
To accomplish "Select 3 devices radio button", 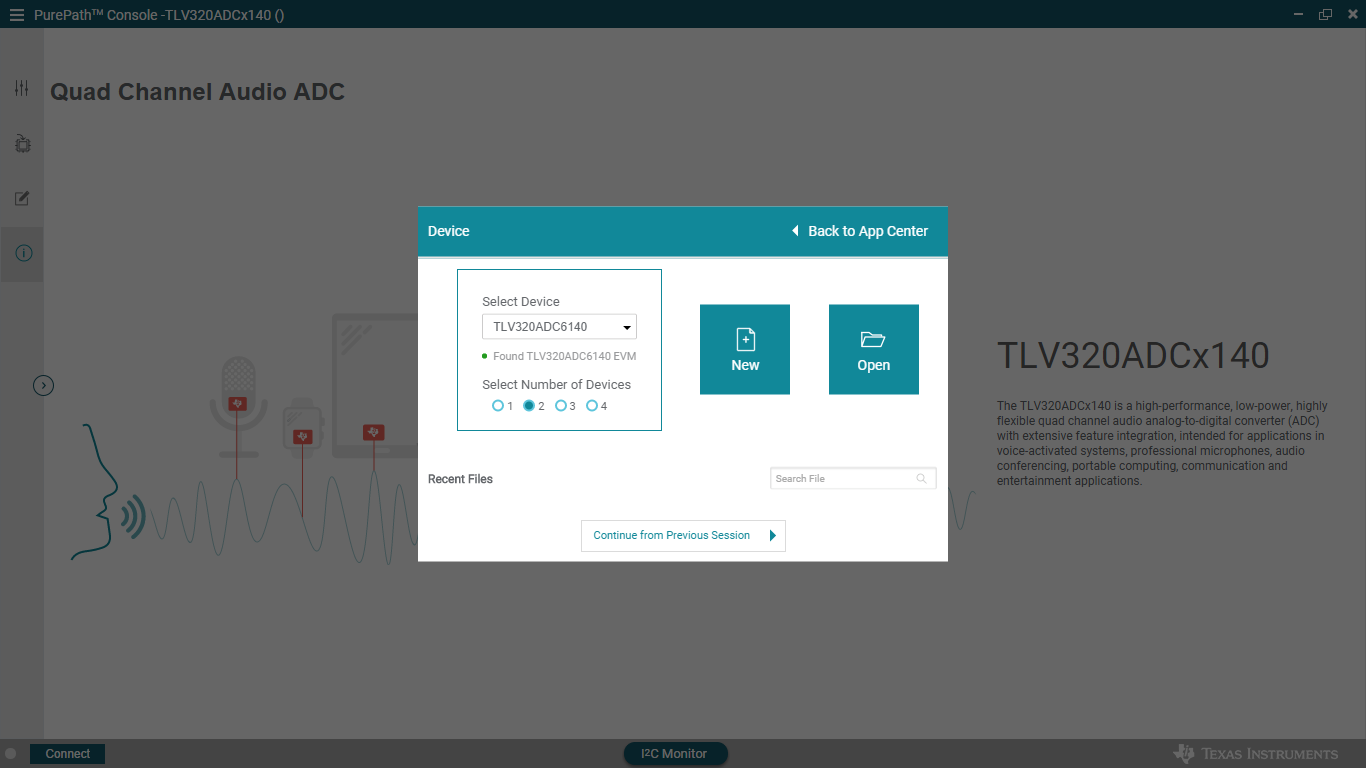I will (x=561, y=406).
